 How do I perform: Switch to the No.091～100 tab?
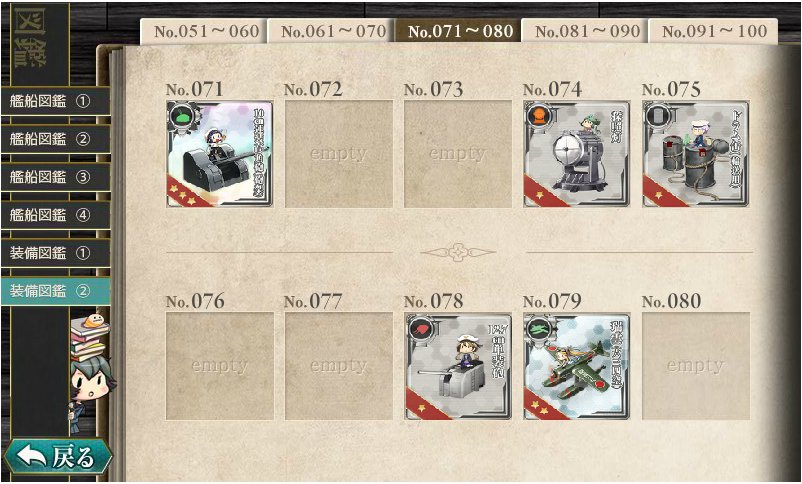(x=712, y=31)
